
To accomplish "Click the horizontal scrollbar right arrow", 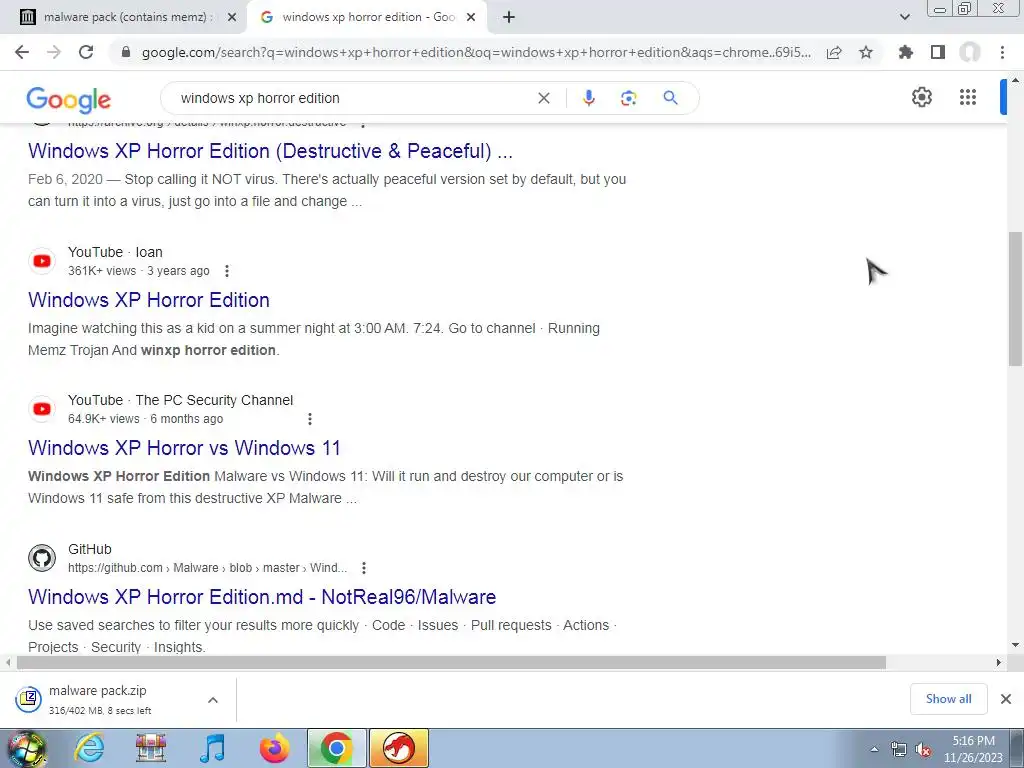I will (x=999, y=662).
